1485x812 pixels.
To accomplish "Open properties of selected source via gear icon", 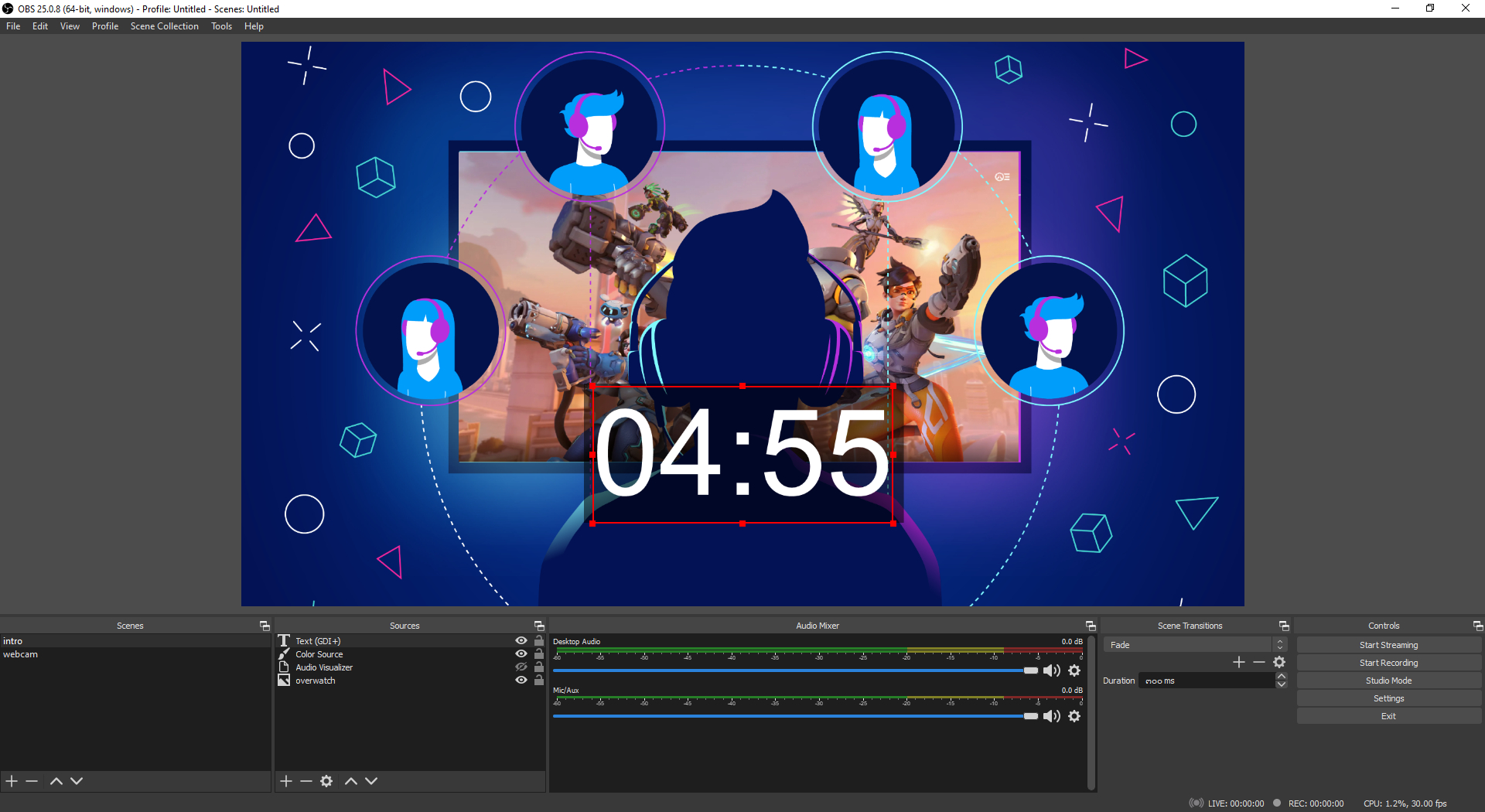I will pos(326,781).
